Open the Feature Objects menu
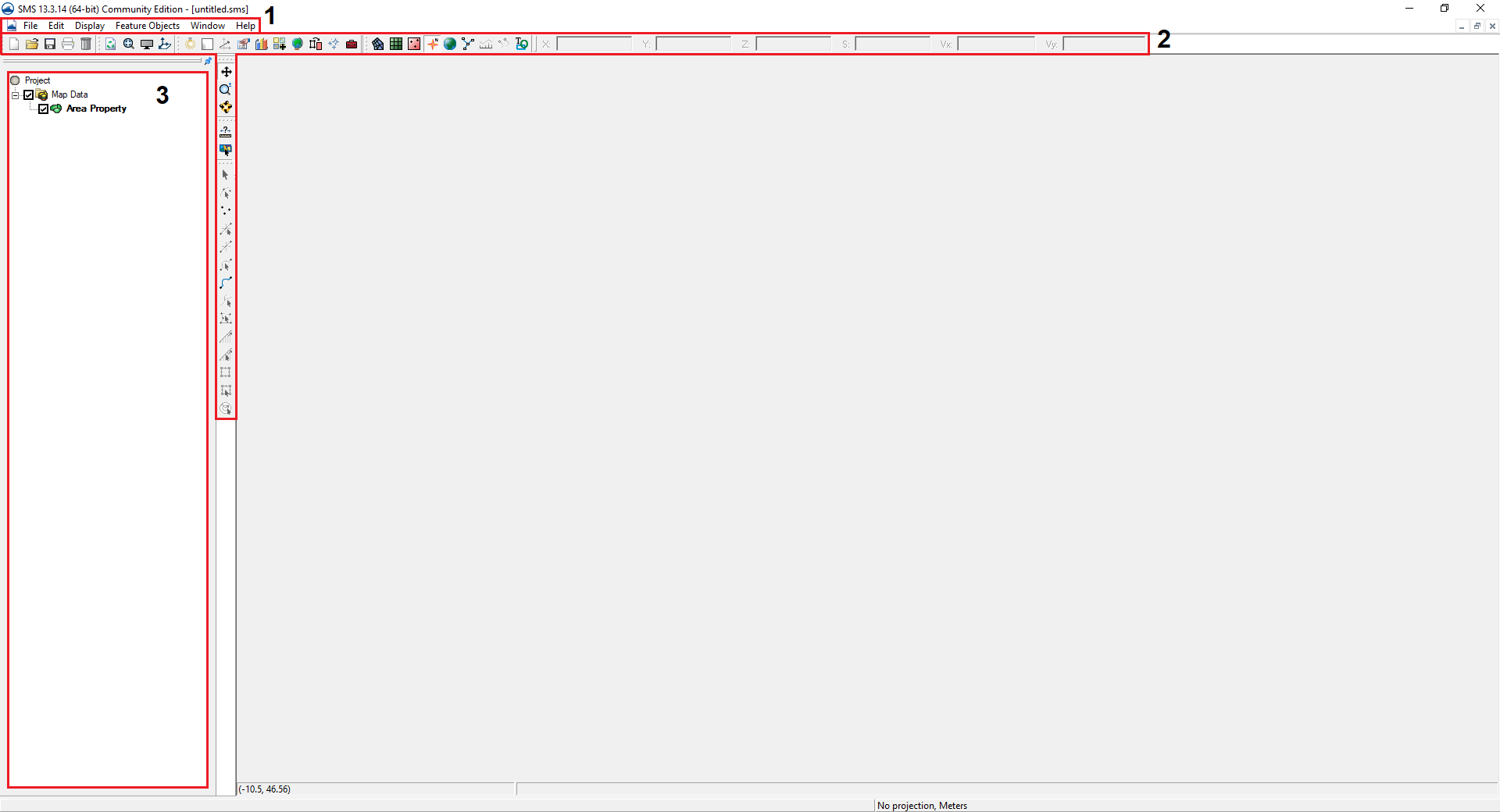 (148, 26)
